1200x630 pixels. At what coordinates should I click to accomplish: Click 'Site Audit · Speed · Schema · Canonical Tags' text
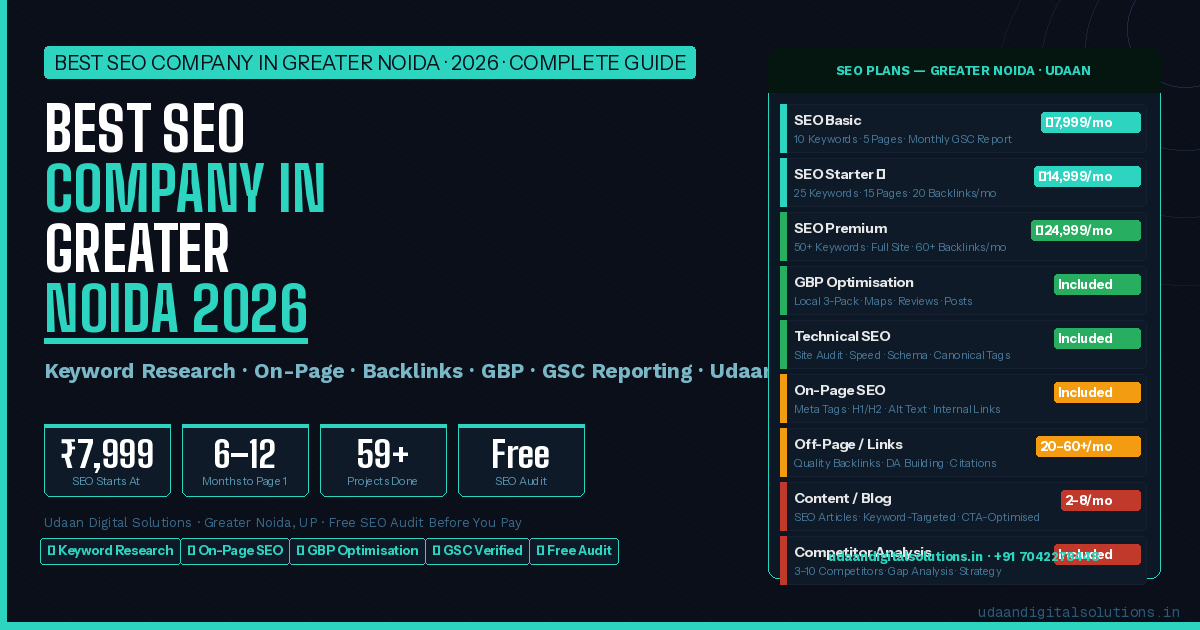tap(902, 355)
